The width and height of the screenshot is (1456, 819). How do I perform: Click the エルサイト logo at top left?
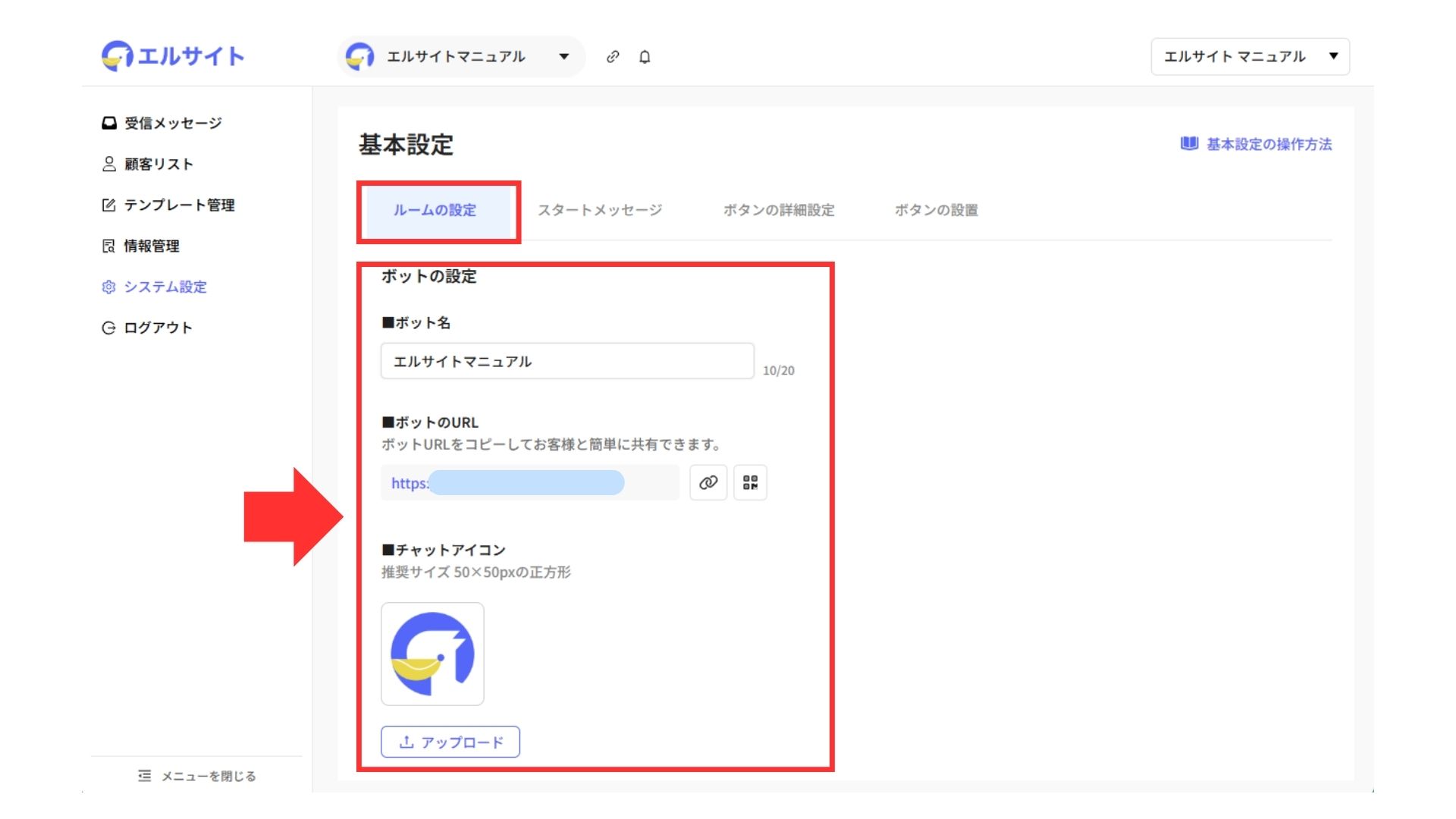173,56
